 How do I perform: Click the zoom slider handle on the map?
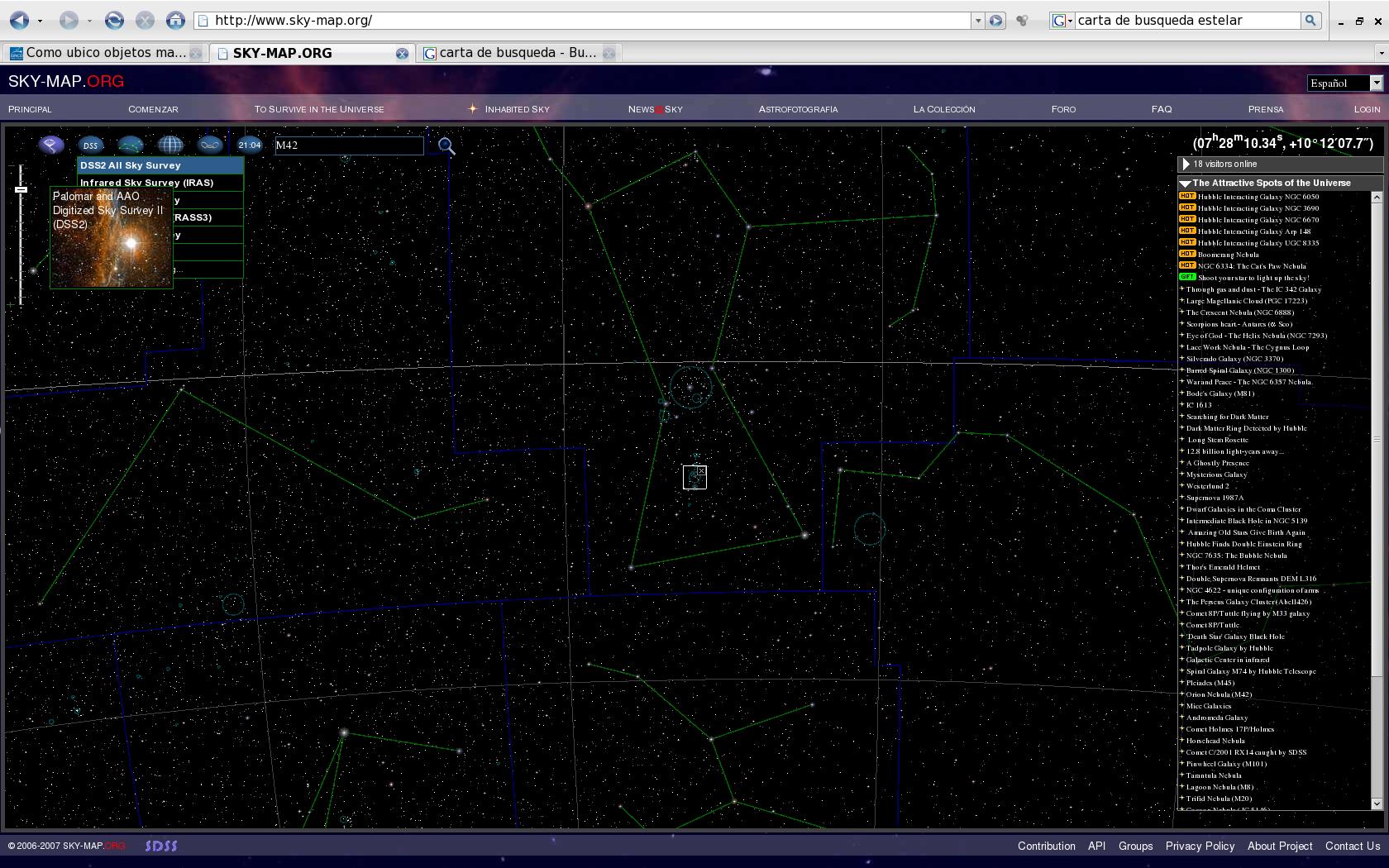pos(21,189)
